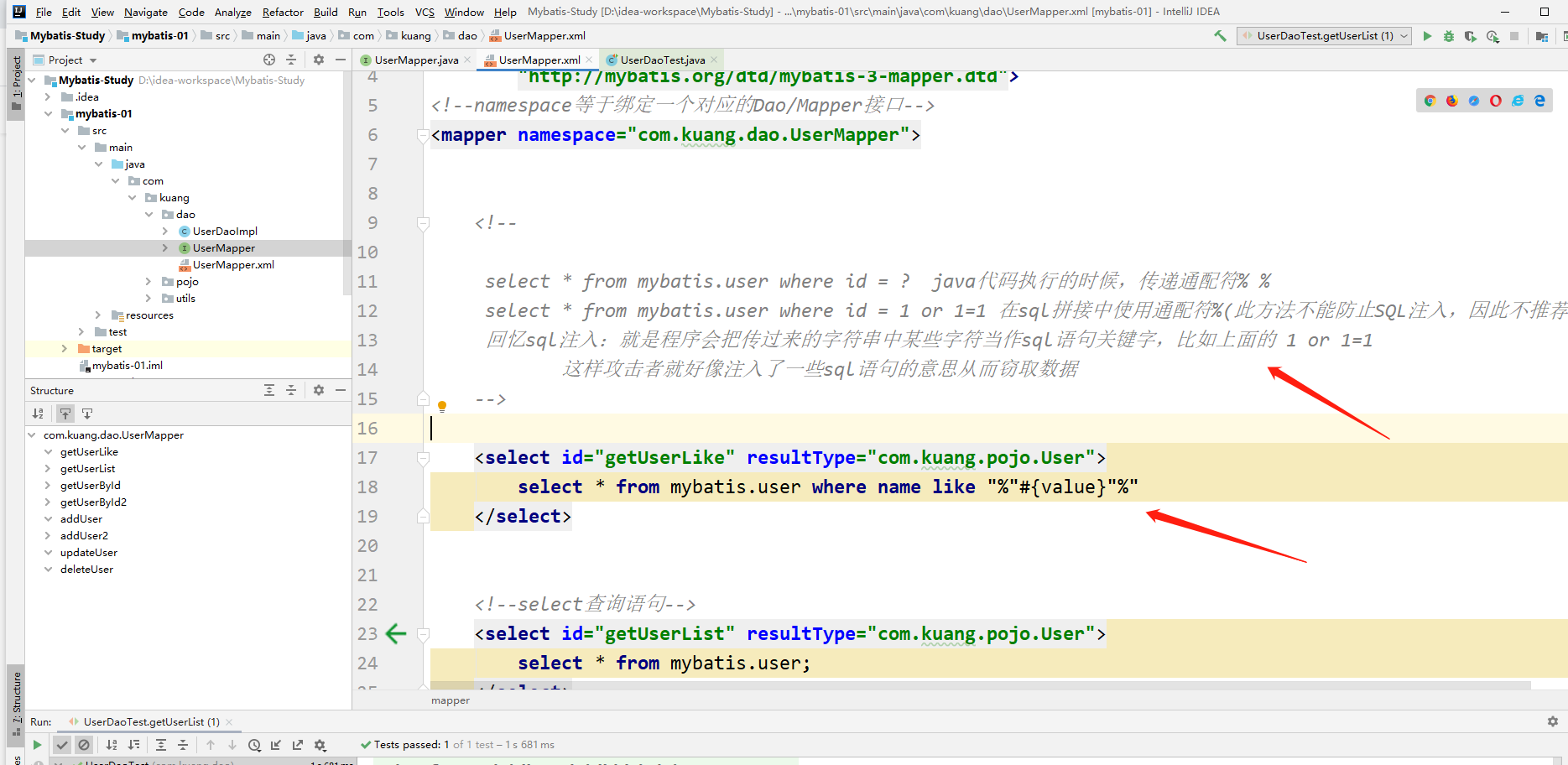1568x765 pixels.
Task: Expand the .idea folder in the project tree
Action: pyautogui.click(x=49, y=97)
